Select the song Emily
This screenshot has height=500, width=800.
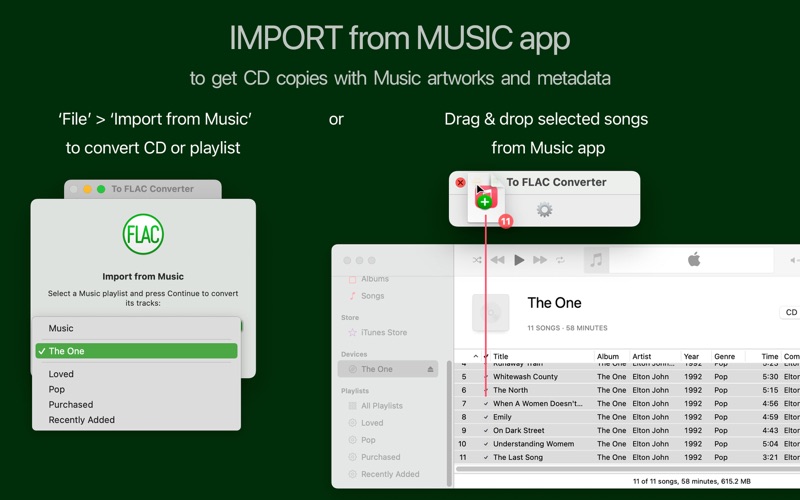[502, 417]
